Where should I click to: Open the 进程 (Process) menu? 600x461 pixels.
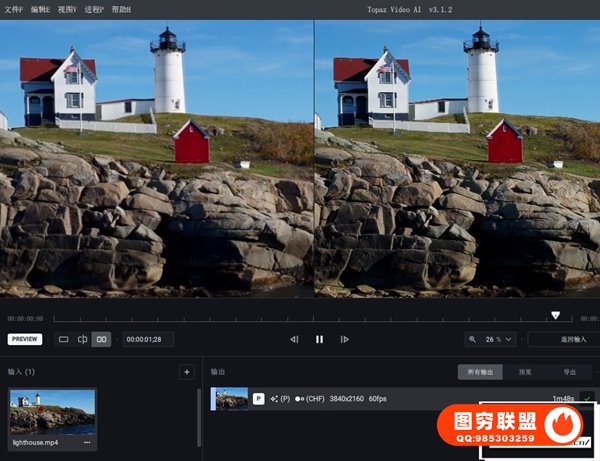pyautogui.click(x=95, y=9)
